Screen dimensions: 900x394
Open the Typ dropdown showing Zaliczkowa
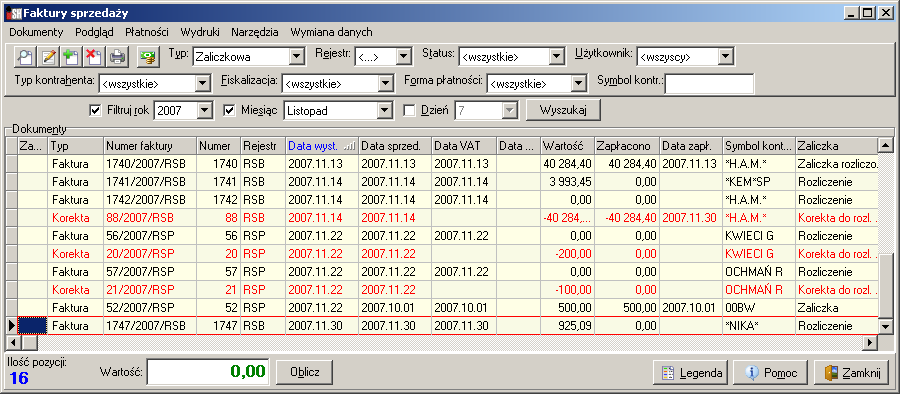point(297,56)
